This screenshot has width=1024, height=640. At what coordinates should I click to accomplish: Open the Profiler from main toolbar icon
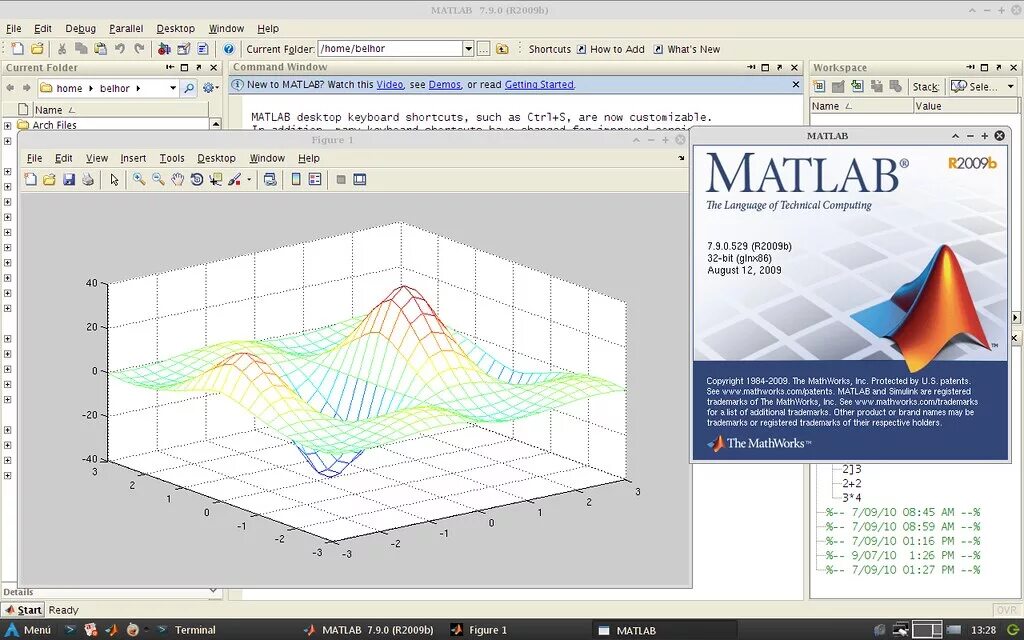click(203, 49)
